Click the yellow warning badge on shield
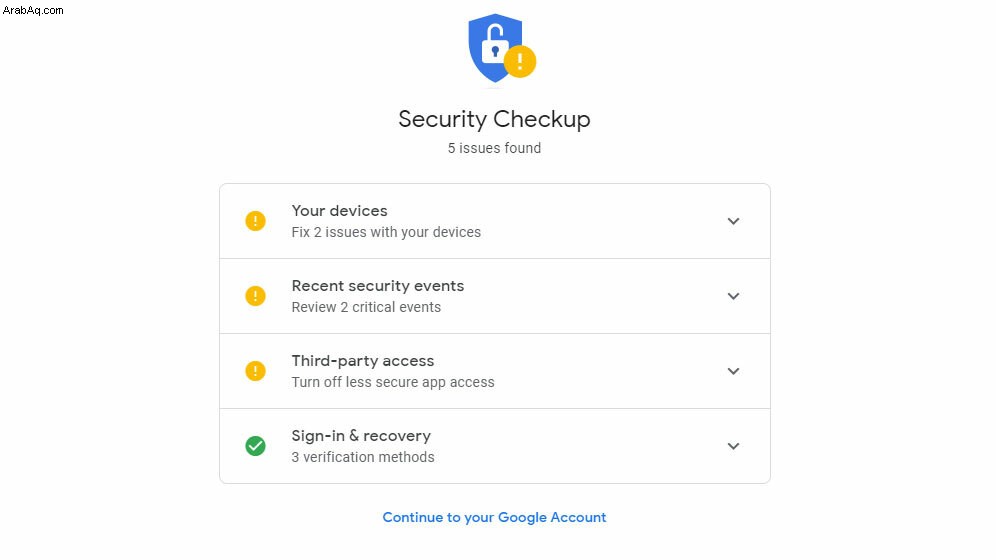The image size is (996, 560). (x=520, y=62)
